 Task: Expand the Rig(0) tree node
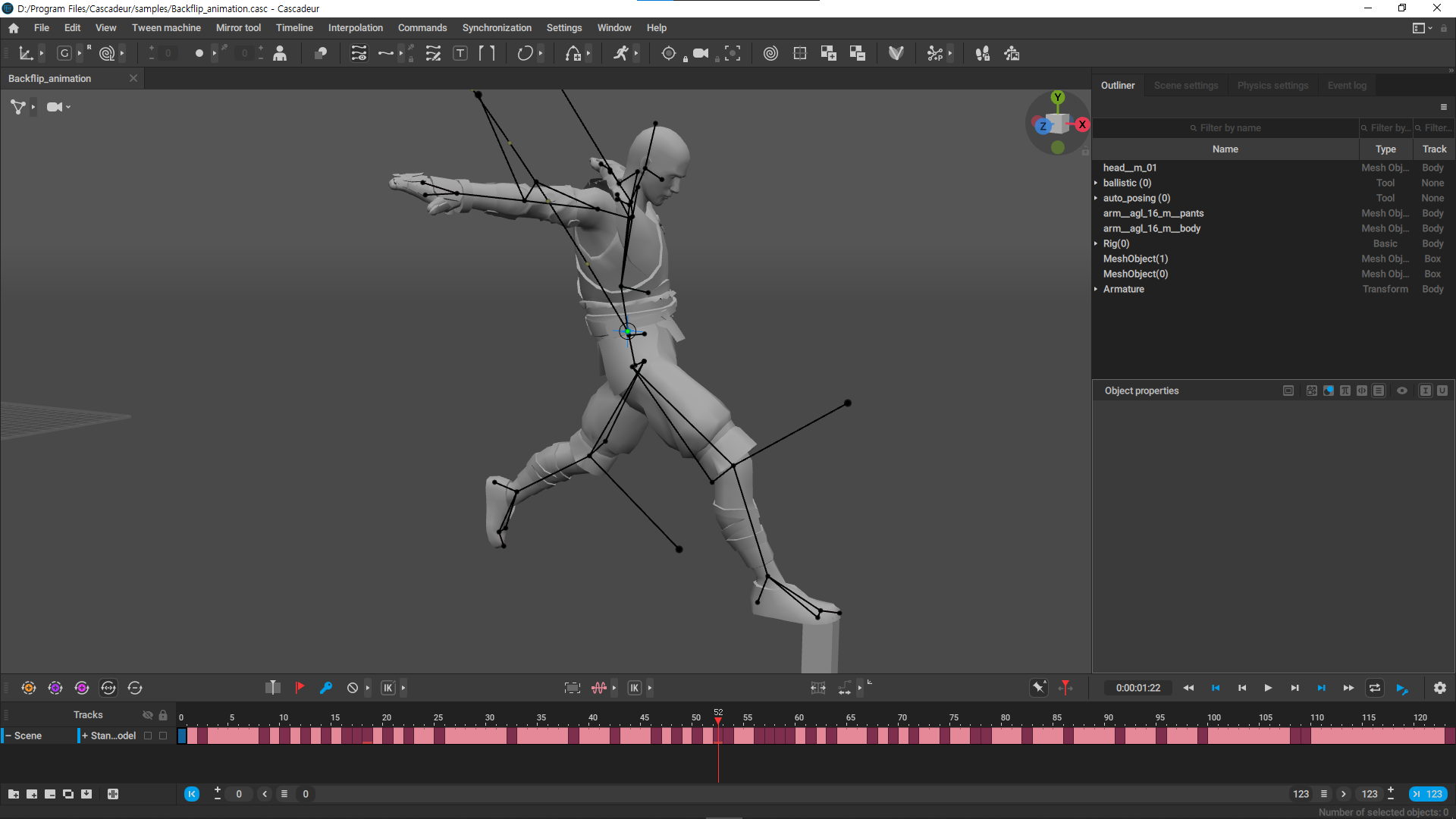pos(1096,243)
